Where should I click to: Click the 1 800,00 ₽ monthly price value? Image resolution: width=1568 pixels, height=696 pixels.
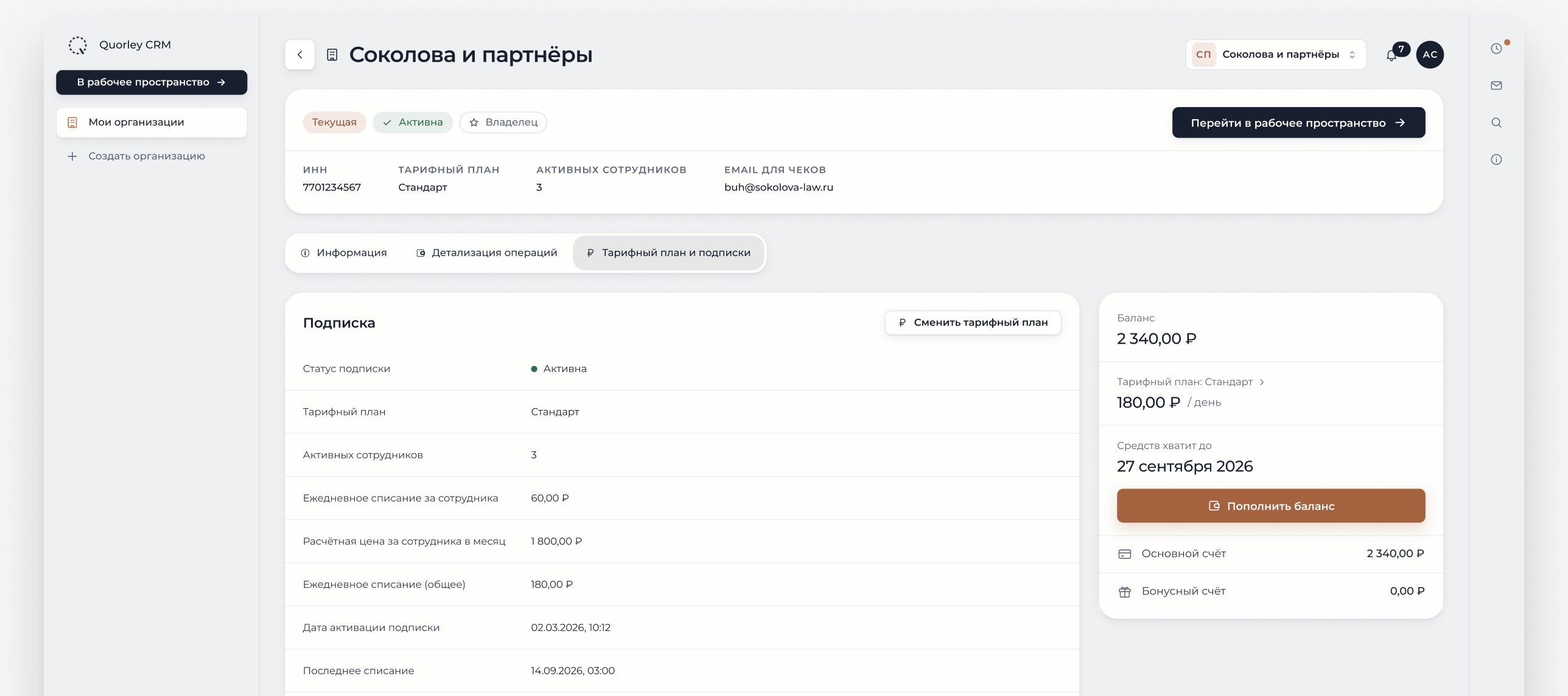tap(556, 541)
